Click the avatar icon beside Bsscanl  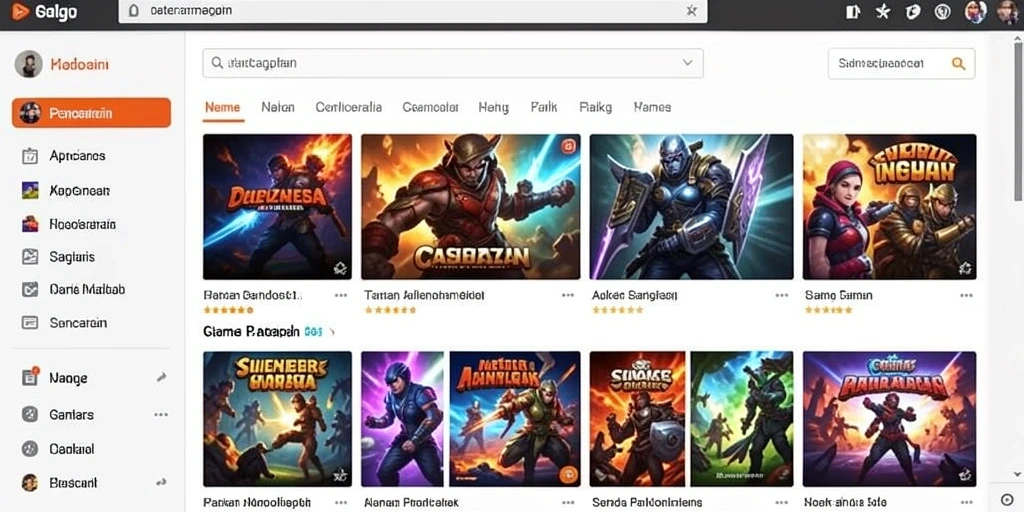click(x=30, y=483)
